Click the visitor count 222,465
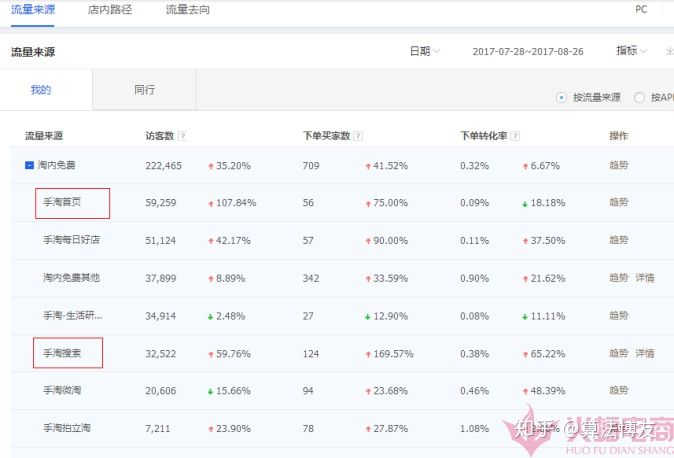Image resolution: width=674 pixels, height=458 pixels. point(163,166)
